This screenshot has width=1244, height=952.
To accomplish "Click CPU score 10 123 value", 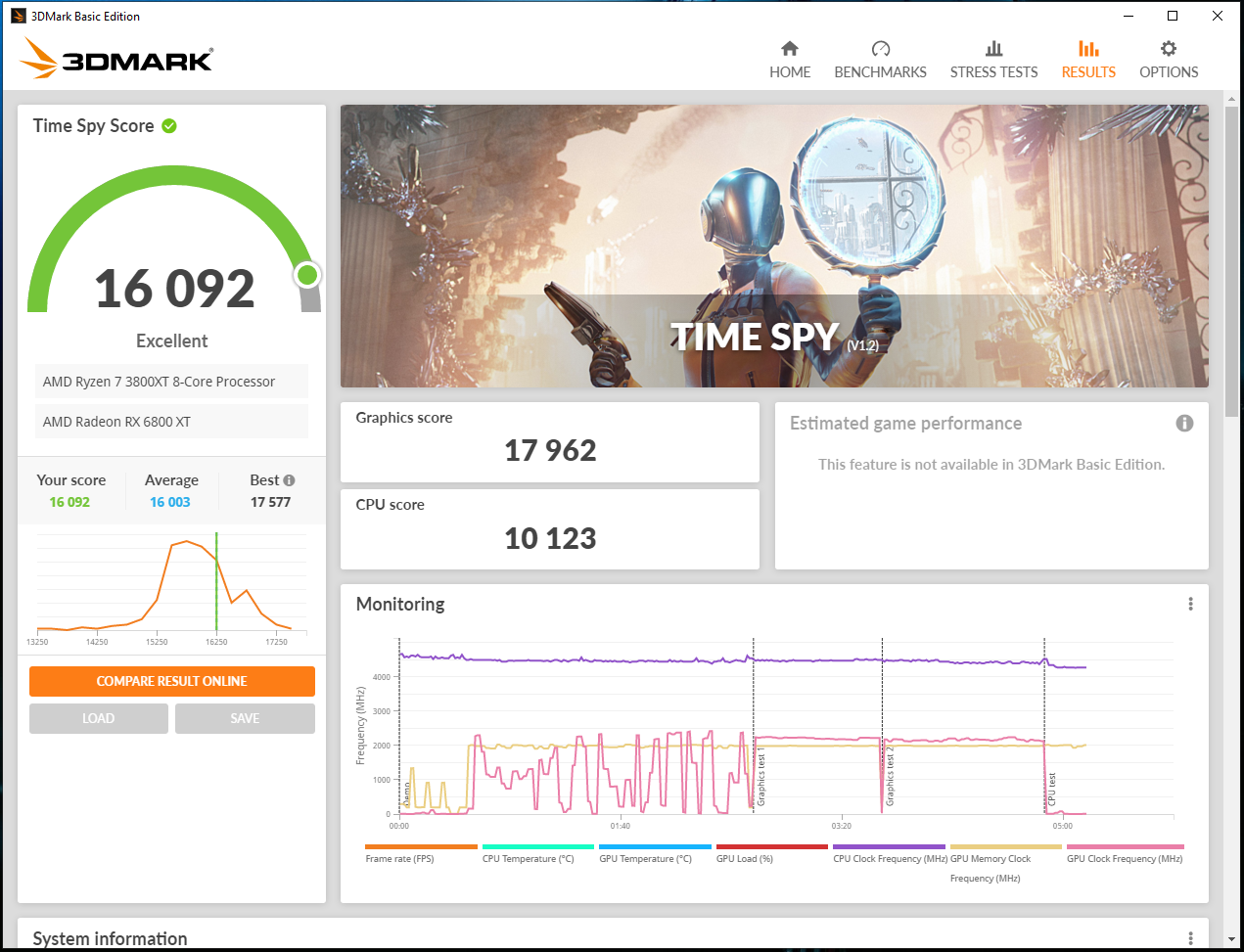I will point(550,538).
